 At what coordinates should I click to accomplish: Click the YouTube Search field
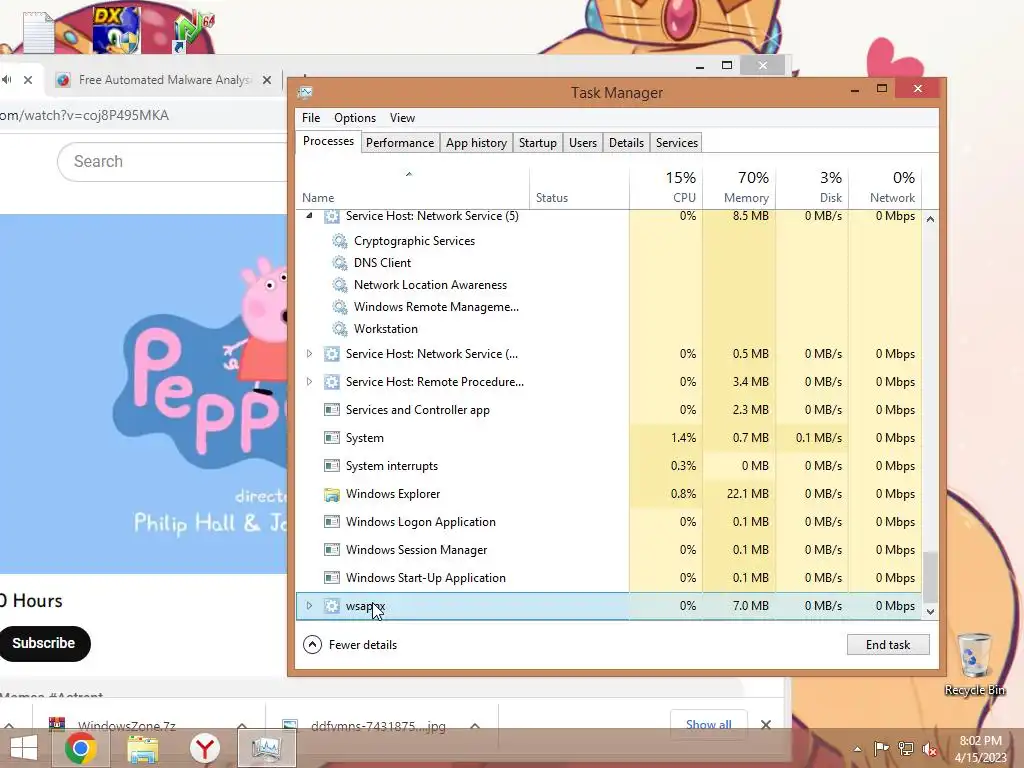coord(173,161)
